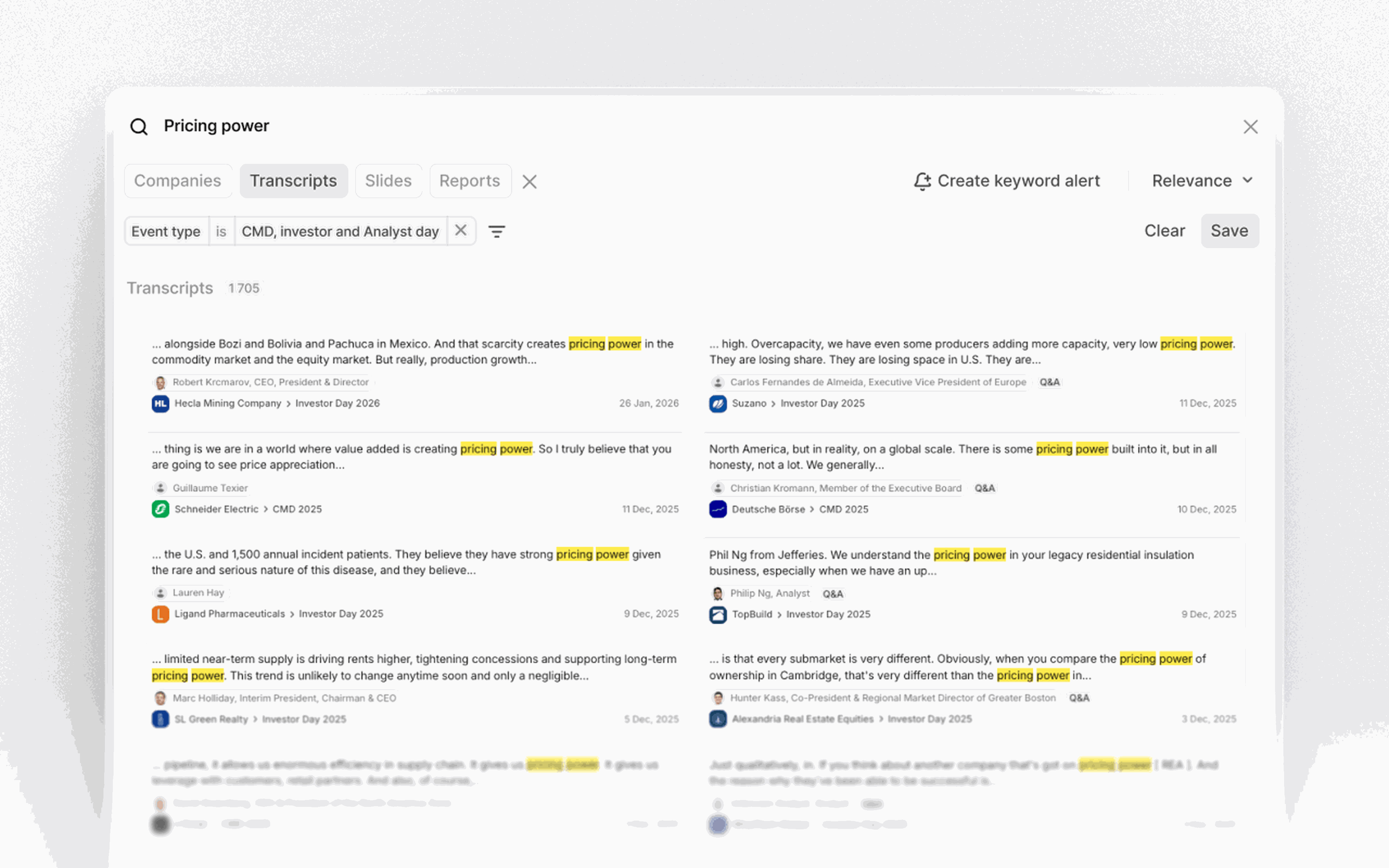
Task: Create keyword alert for this search
Action: point(1007,181)
